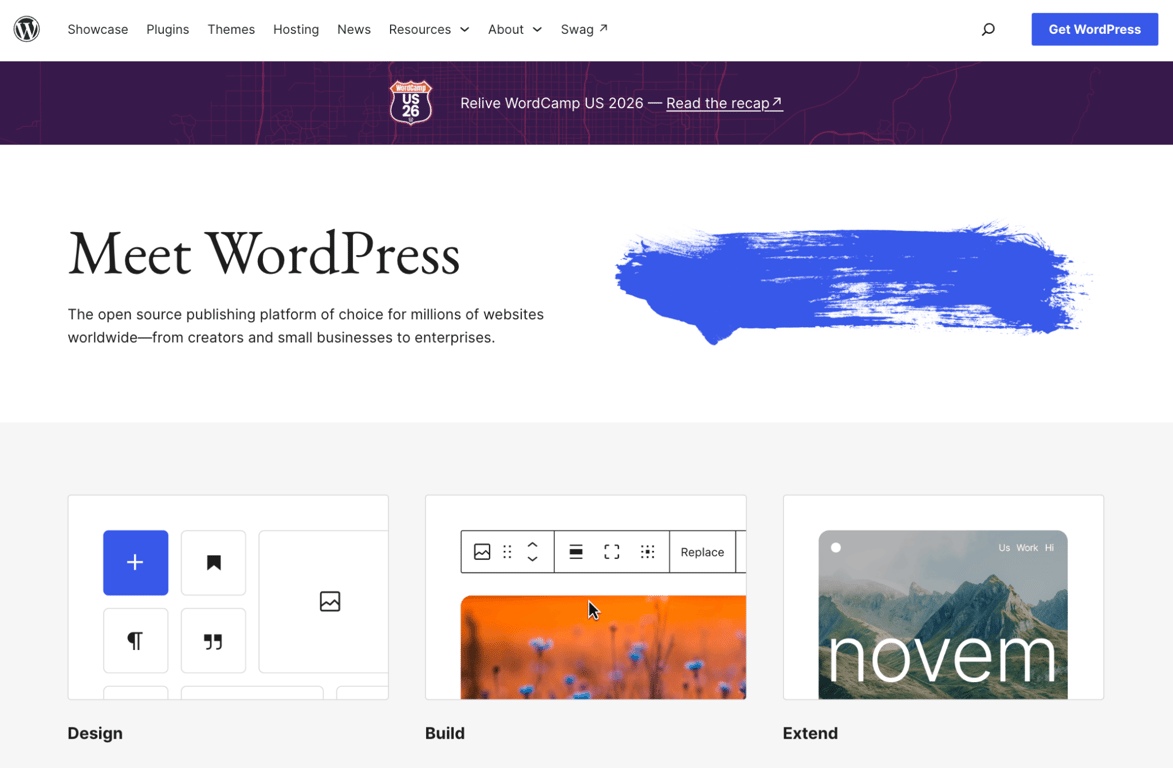Click the drag handle dots icon

pyautogui.click(x=507, y=552)
